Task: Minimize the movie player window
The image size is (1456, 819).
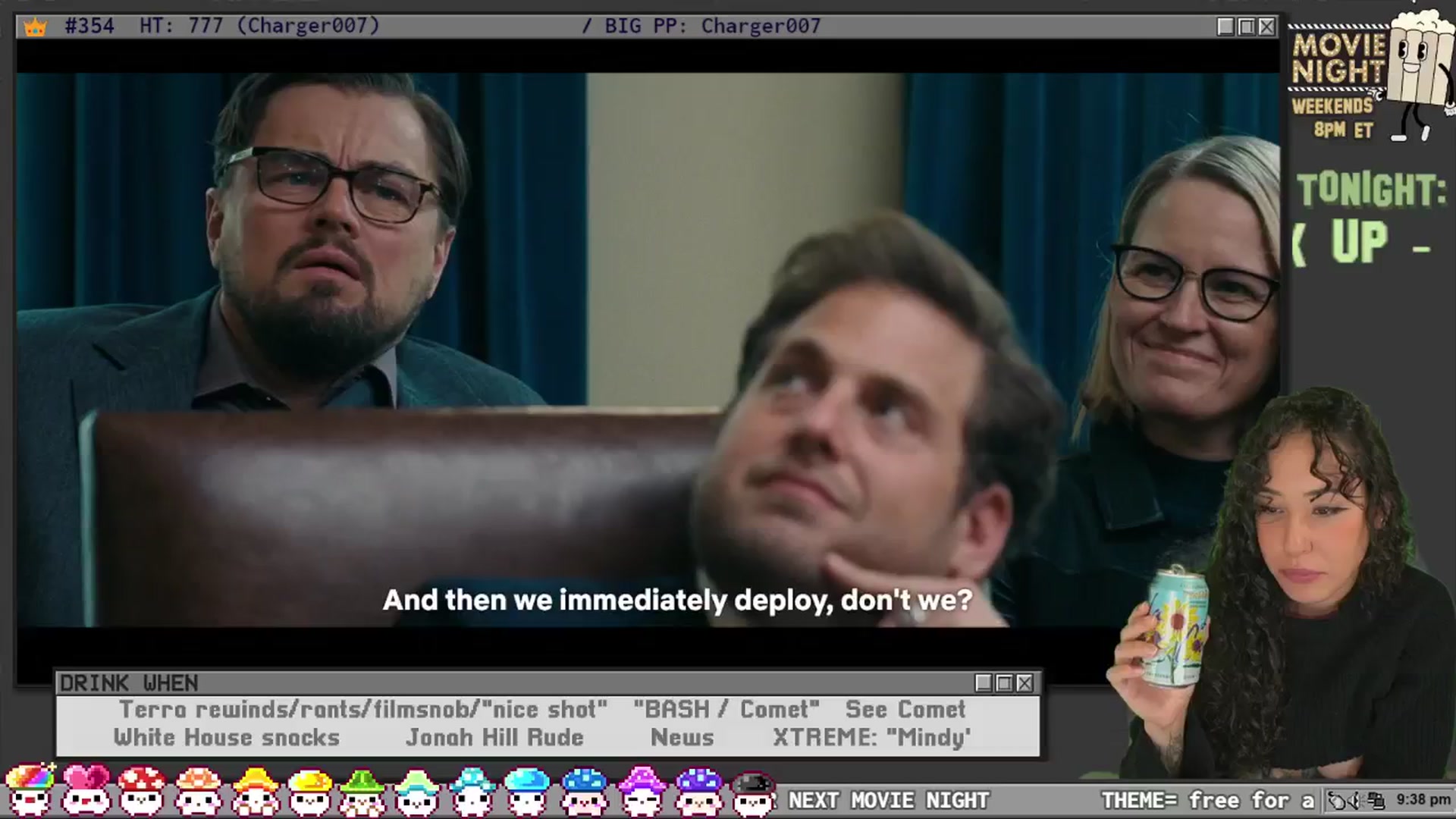Action: 1225,27
